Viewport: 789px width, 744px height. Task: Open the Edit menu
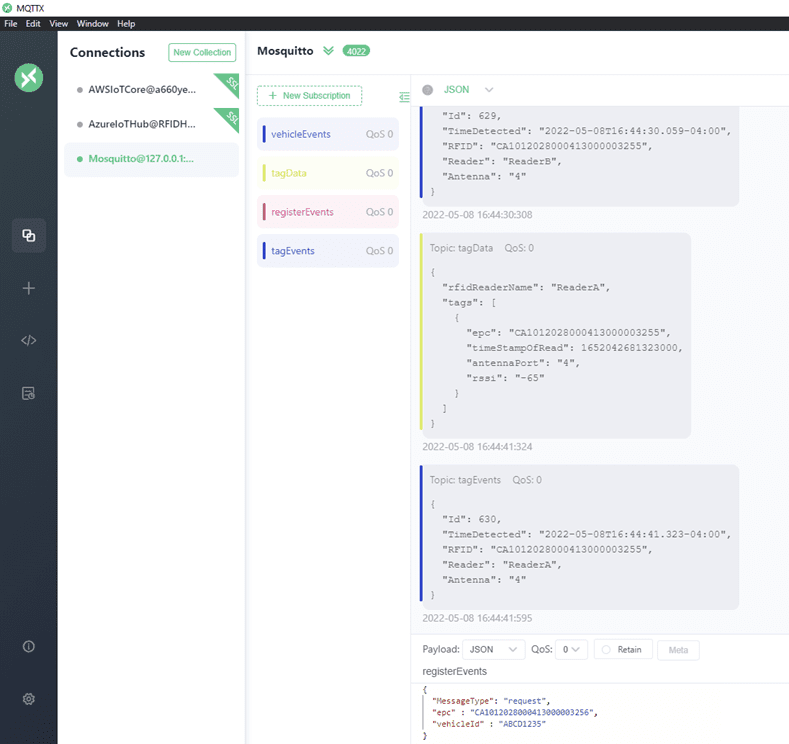33,24
